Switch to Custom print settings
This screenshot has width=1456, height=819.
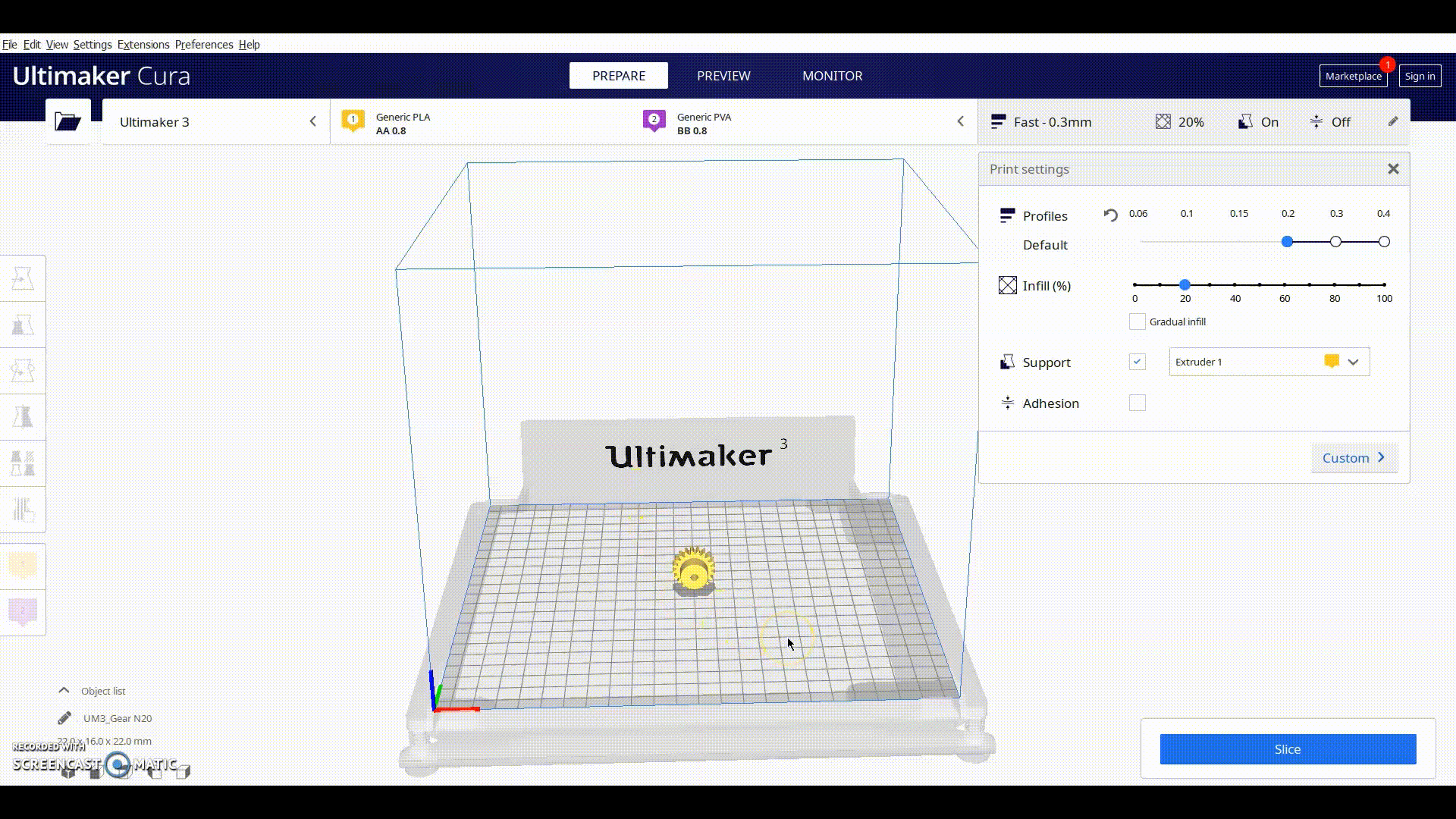pos(1354,457)
